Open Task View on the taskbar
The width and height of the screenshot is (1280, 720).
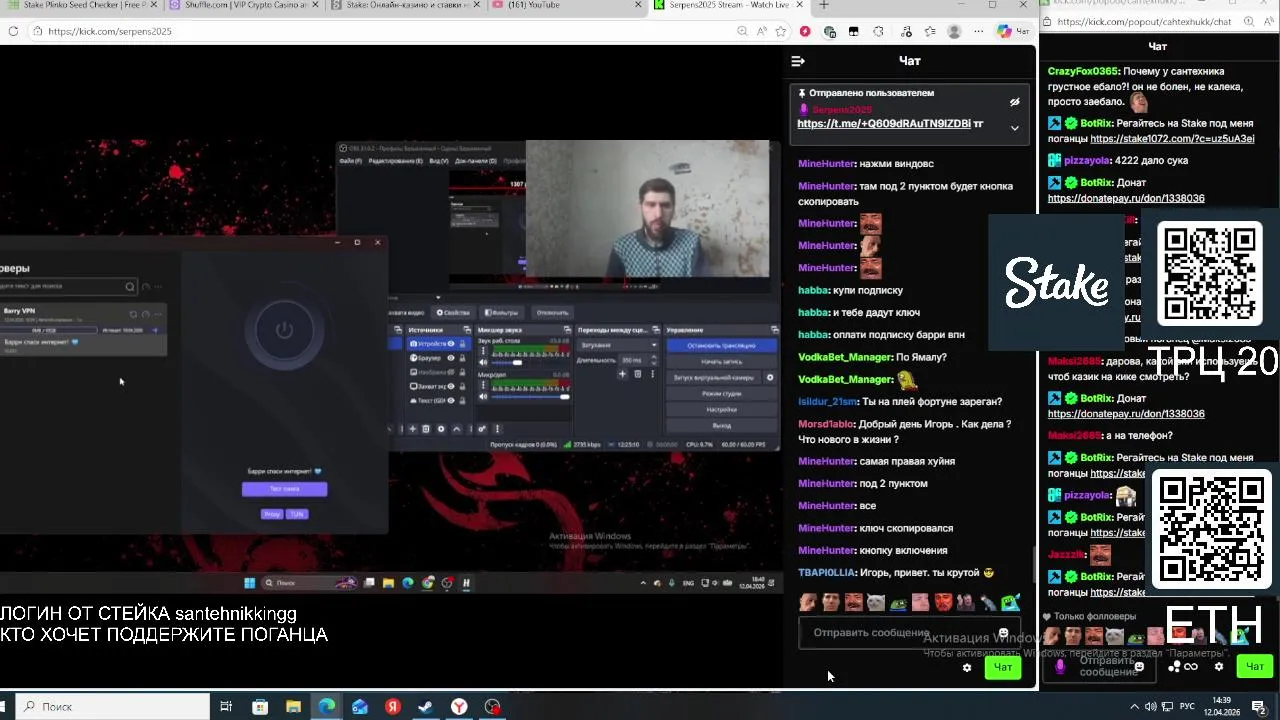[226, 706]
